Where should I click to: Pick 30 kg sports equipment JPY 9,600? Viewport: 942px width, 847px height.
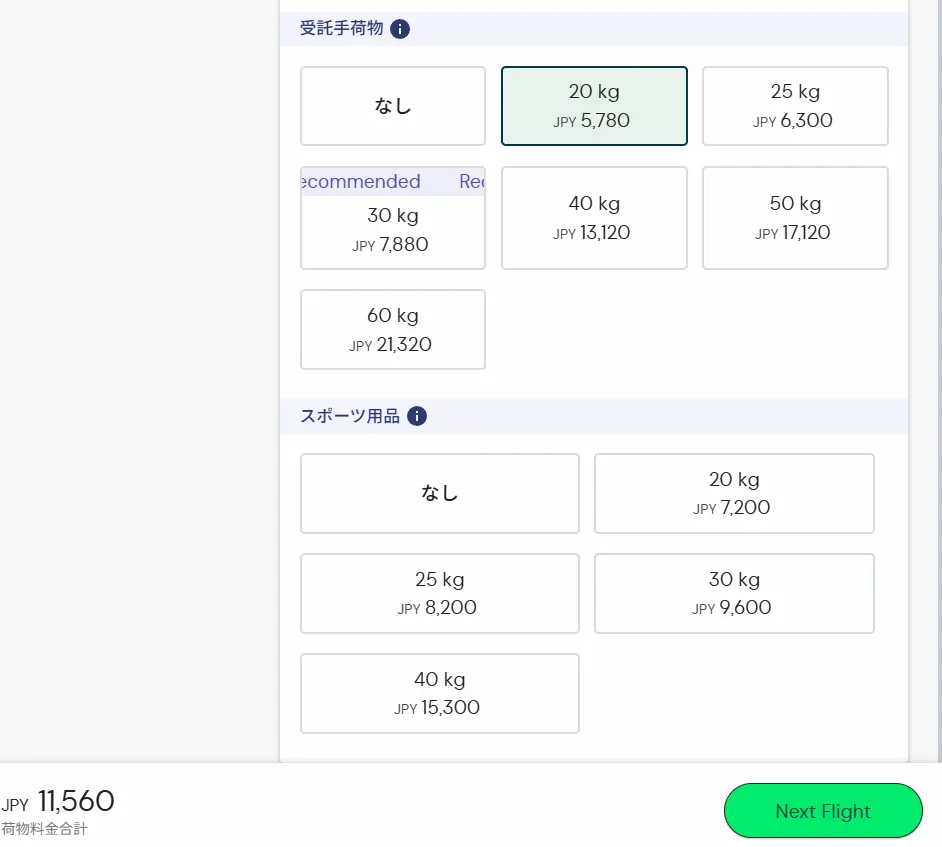click(734, 593)
